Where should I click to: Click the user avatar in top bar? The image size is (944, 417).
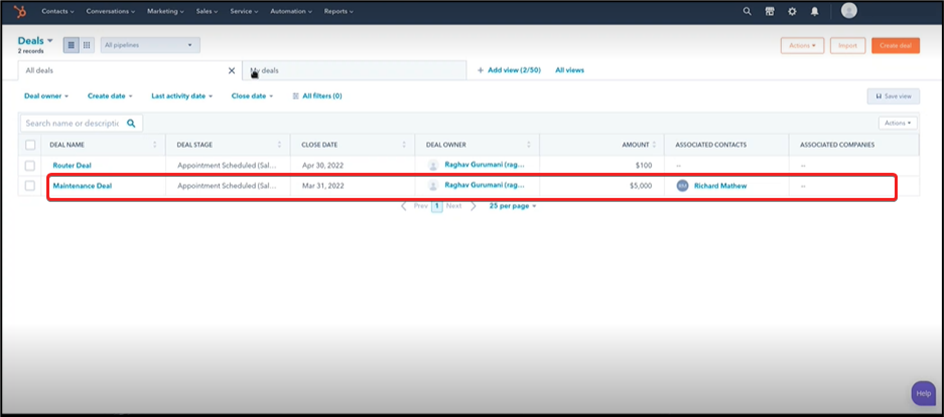click(849, 11)
